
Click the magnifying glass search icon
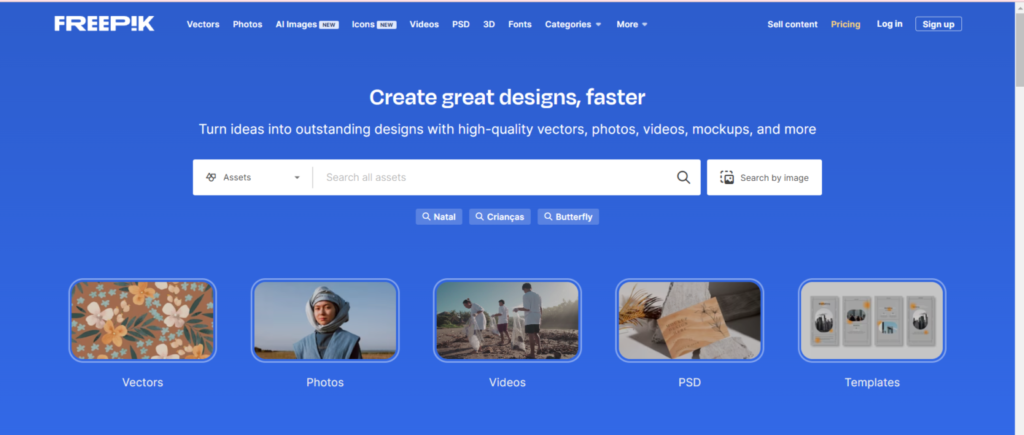pos(683,177)
